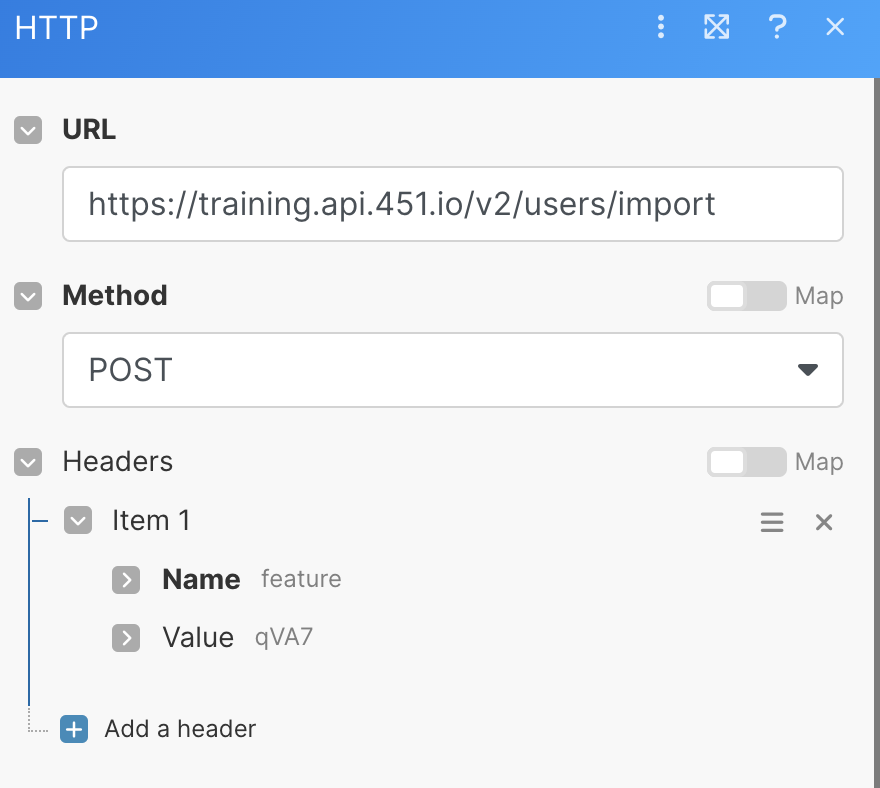Click the Name field arrow icon

click(x=126, y=580)
